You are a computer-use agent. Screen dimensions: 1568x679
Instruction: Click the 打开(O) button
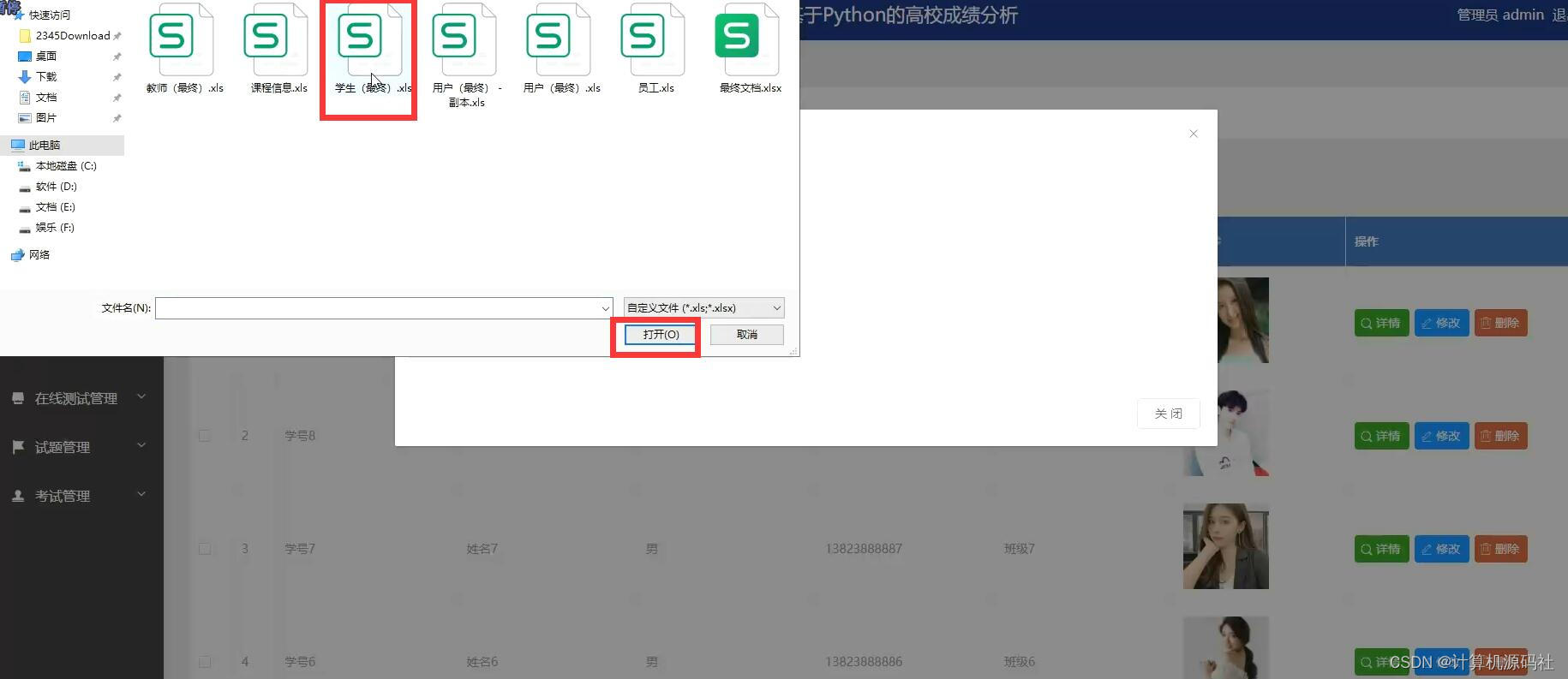tap(661, 334)
